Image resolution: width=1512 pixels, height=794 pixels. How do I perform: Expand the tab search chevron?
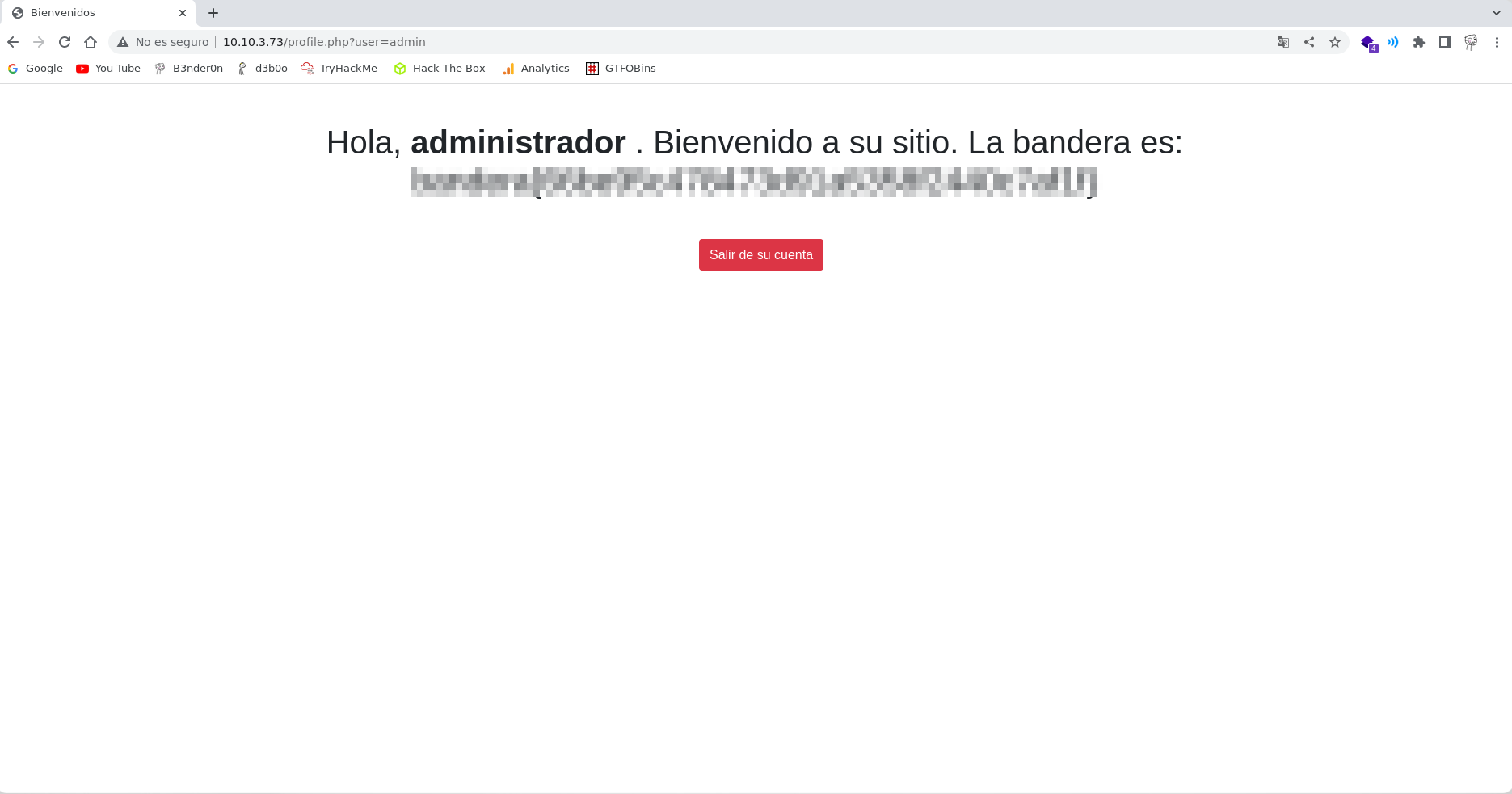(1497, 13)
